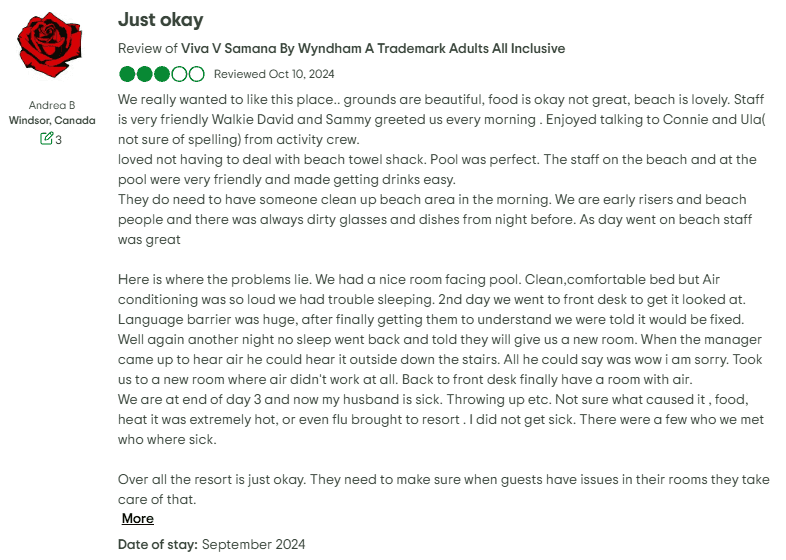This screenshot has height=560, width=786.
Task: Click the third green rating bubble
Action: (161, 74)
